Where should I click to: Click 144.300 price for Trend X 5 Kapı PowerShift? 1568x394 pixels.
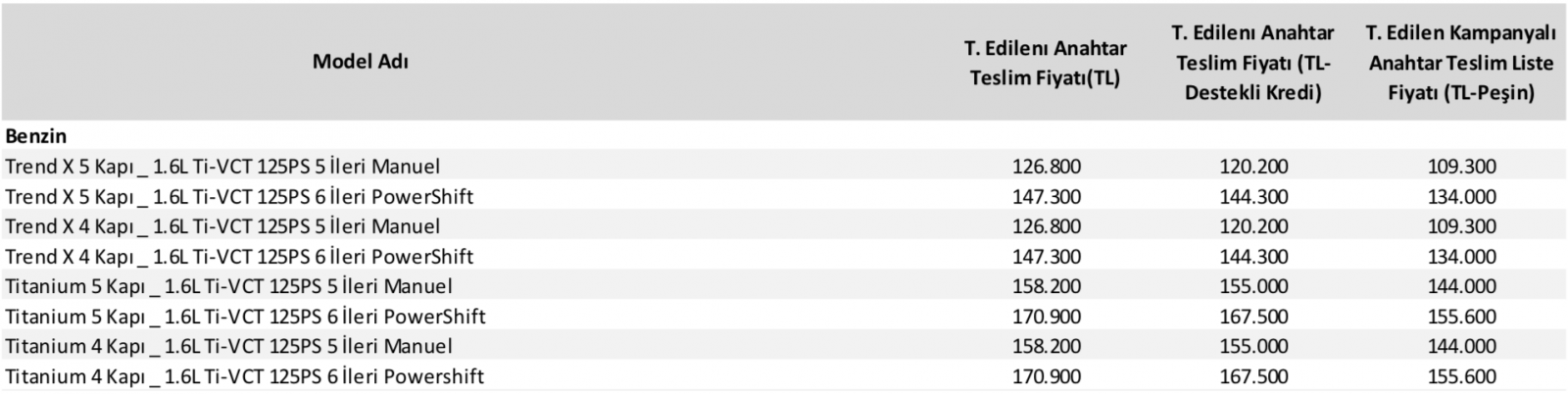tap(1253, 197)
